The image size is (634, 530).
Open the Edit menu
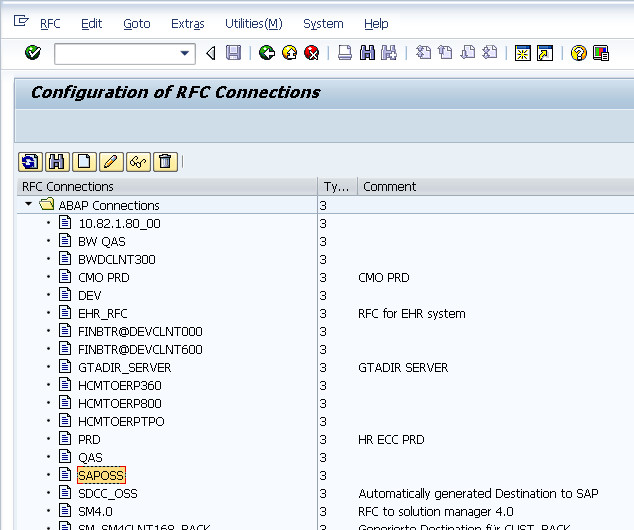pyautogui.click(x=91, y=24)
